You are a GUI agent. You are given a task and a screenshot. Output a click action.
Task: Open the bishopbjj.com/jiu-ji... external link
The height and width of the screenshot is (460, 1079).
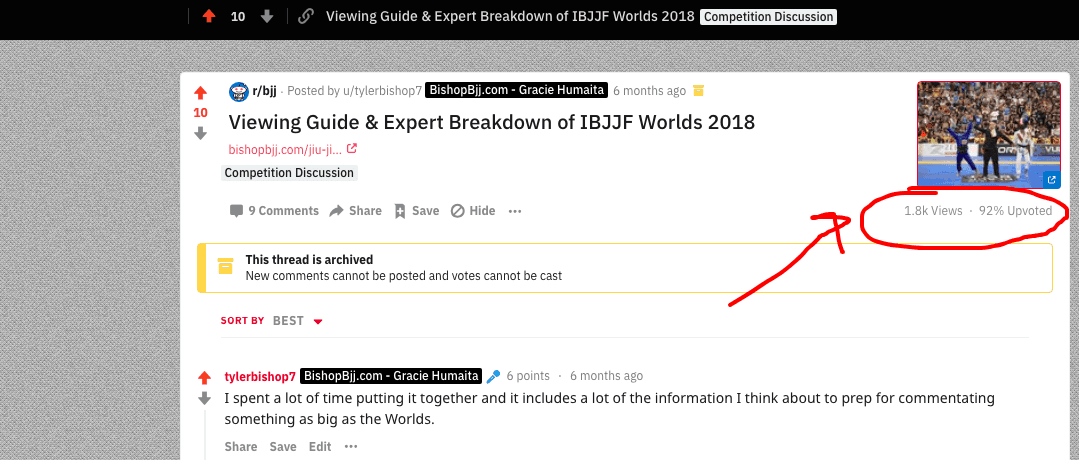pos(285,149)
